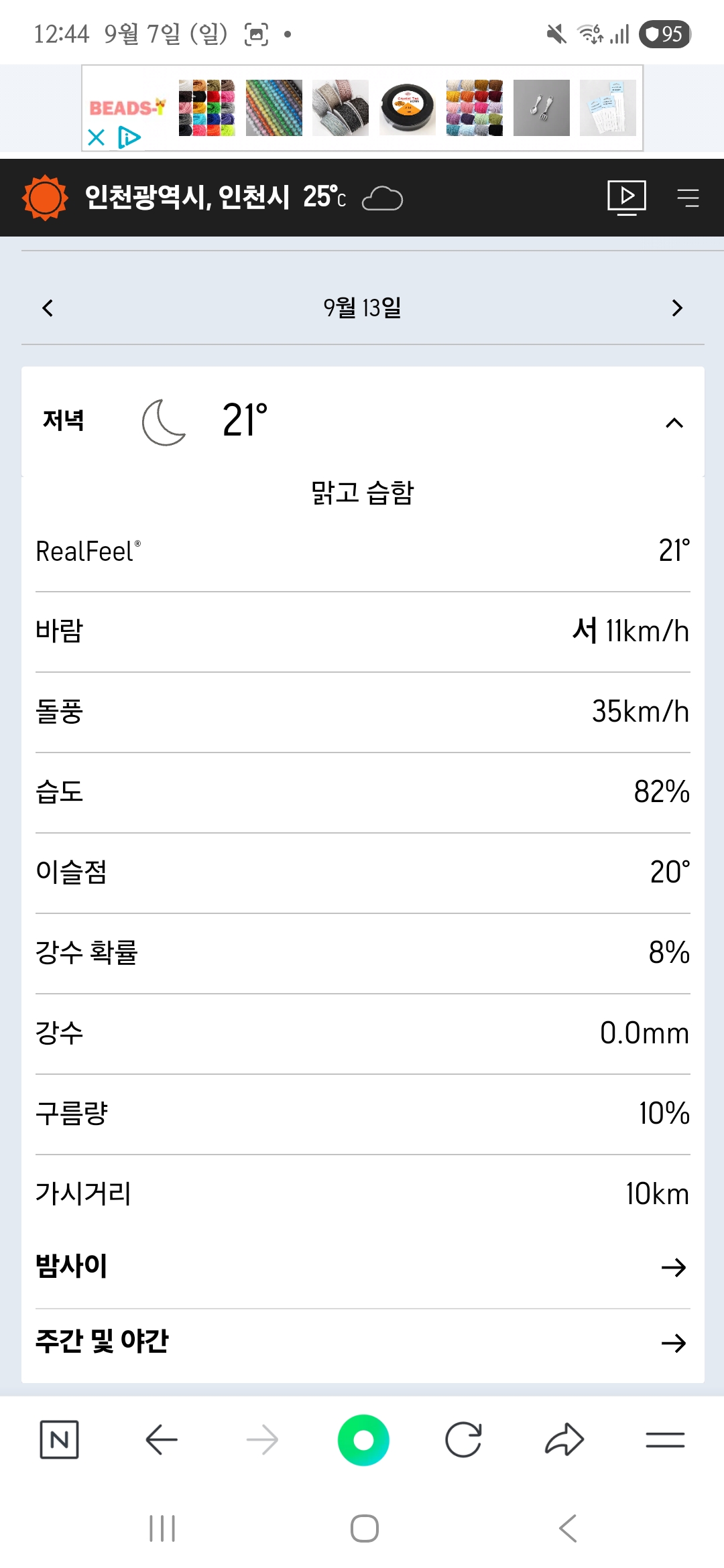Tap Android recent apps button

tap(162, 1528)
